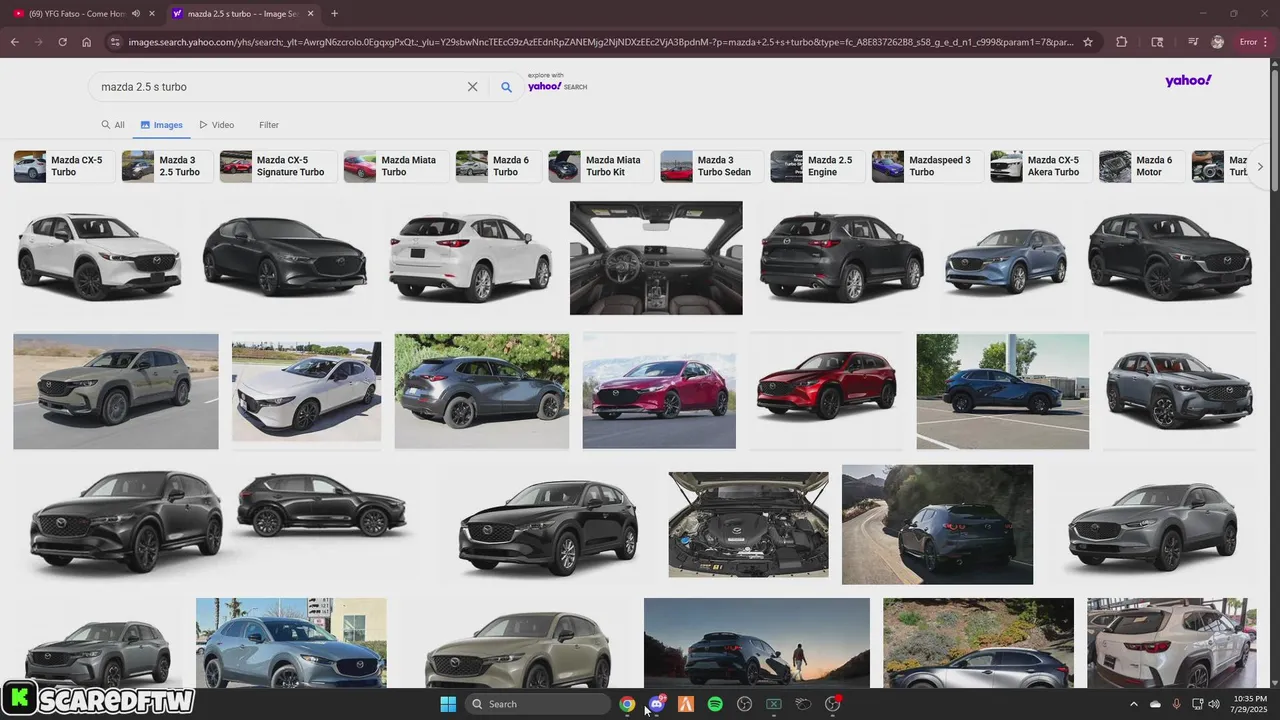Close the Yahoo image search tab
Screen dimensions: 1280x720
coord(310,14)
